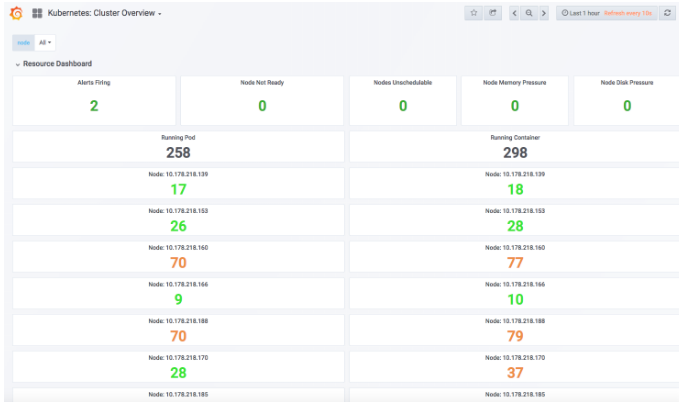Click pod count 70 for node 10.178.218.160
This screenshot has height=409, width=679.
178,263
